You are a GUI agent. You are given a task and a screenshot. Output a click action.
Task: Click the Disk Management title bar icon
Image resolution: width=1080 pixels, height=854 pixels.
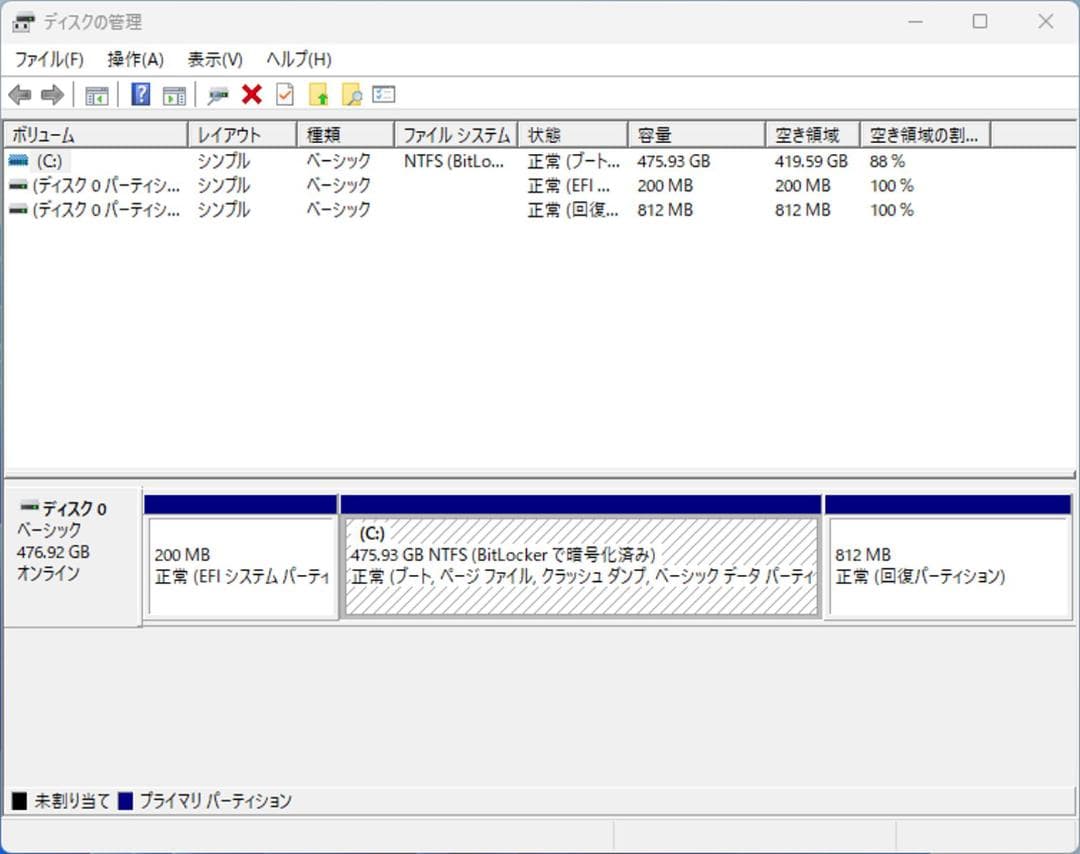(x=23, y=23)
